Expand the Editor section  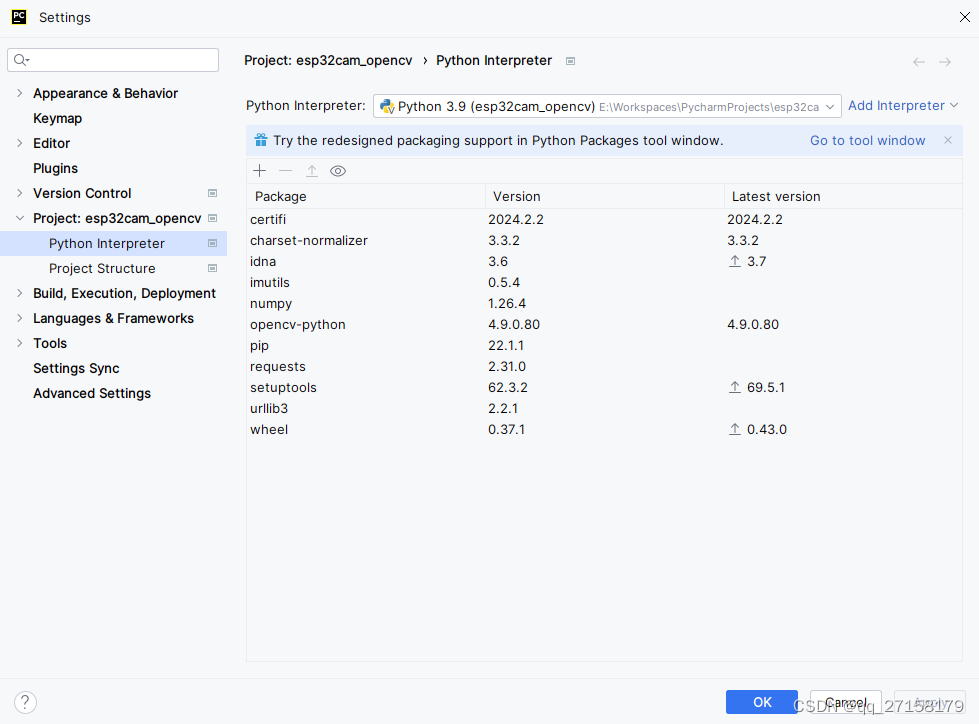(x=19, y=143)
